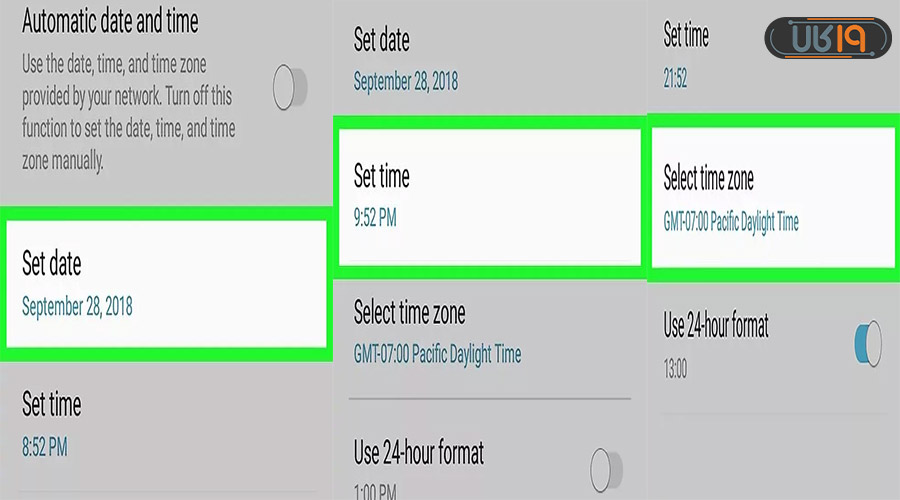Screen dimensions: 900x500
Task: Open Set date in the green highlighted box
Action: pos(166,284)
